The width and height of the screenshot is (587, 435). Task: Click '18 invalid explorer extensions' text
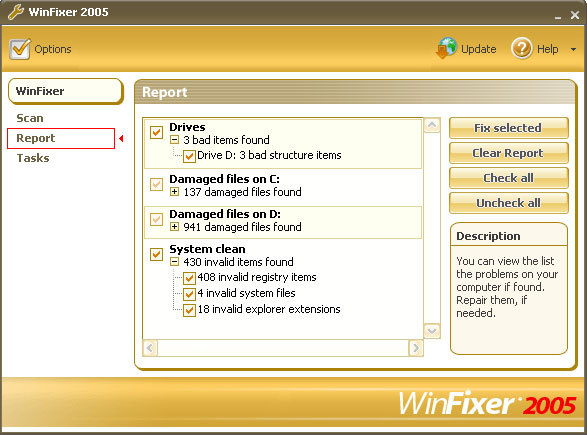coord(269,309)
